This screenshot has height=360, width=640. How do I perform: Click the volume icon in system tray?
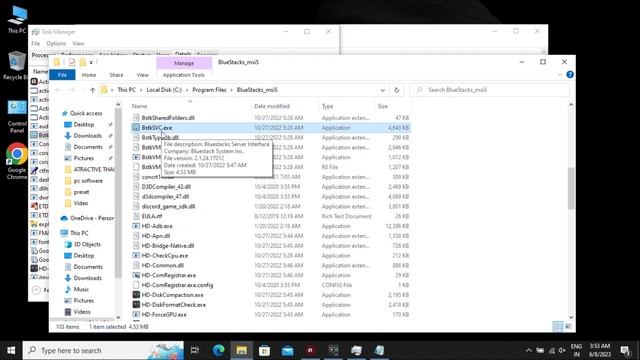pos(562,350)
